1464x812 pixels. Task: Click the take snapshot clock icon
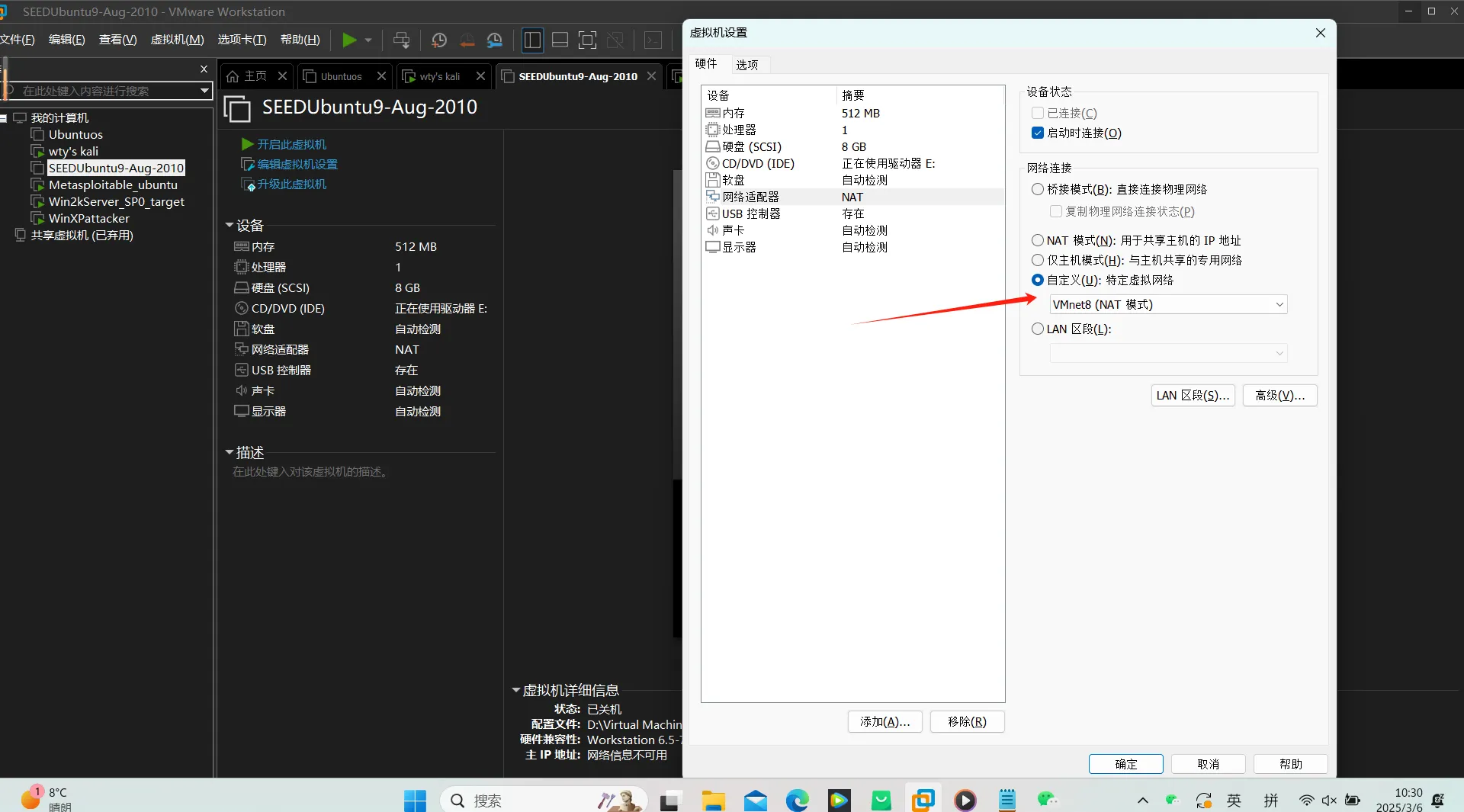[x=439, y=40]
